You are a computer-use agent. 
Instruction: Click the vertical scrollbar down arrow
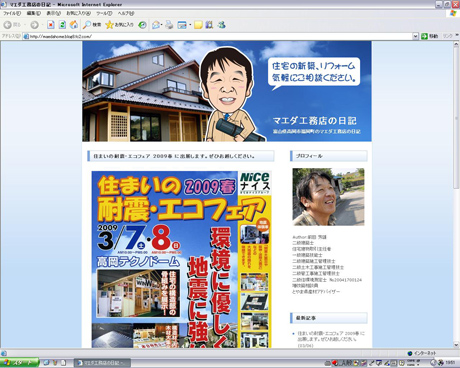pyautogui.click(x=457, y=345)
